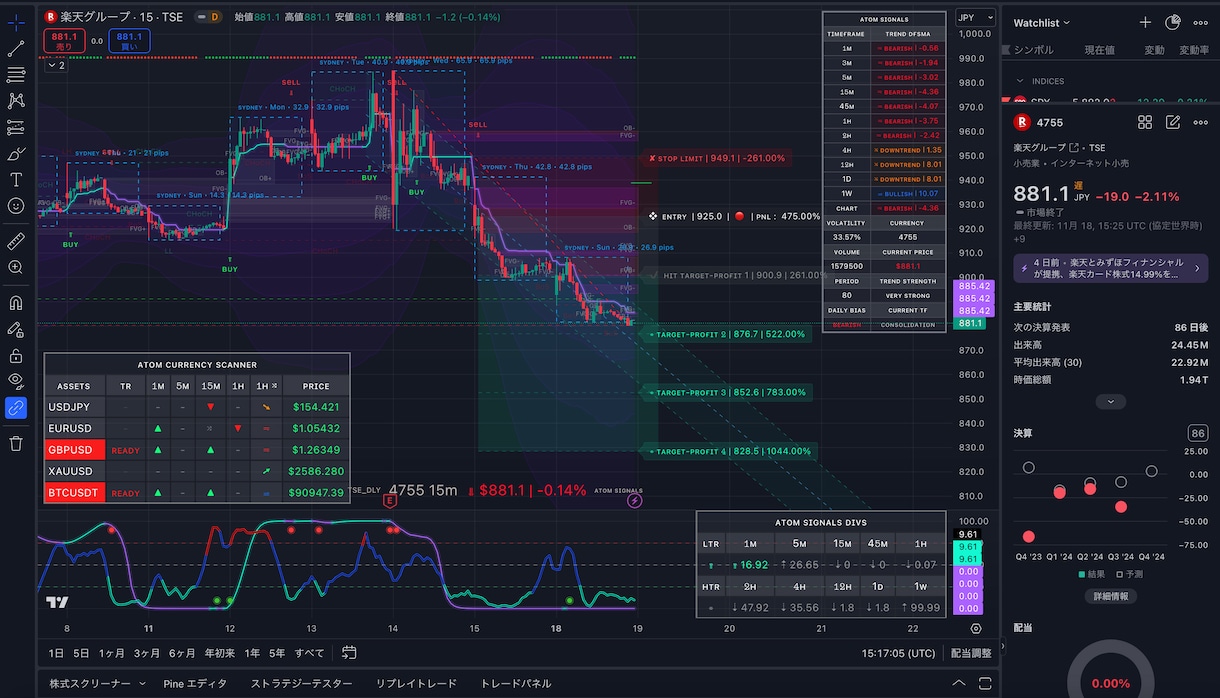The image size is (1220, 698).
Task: Open the external link icon next to 楽天グループ
Action: click(x=1075, y=147)
